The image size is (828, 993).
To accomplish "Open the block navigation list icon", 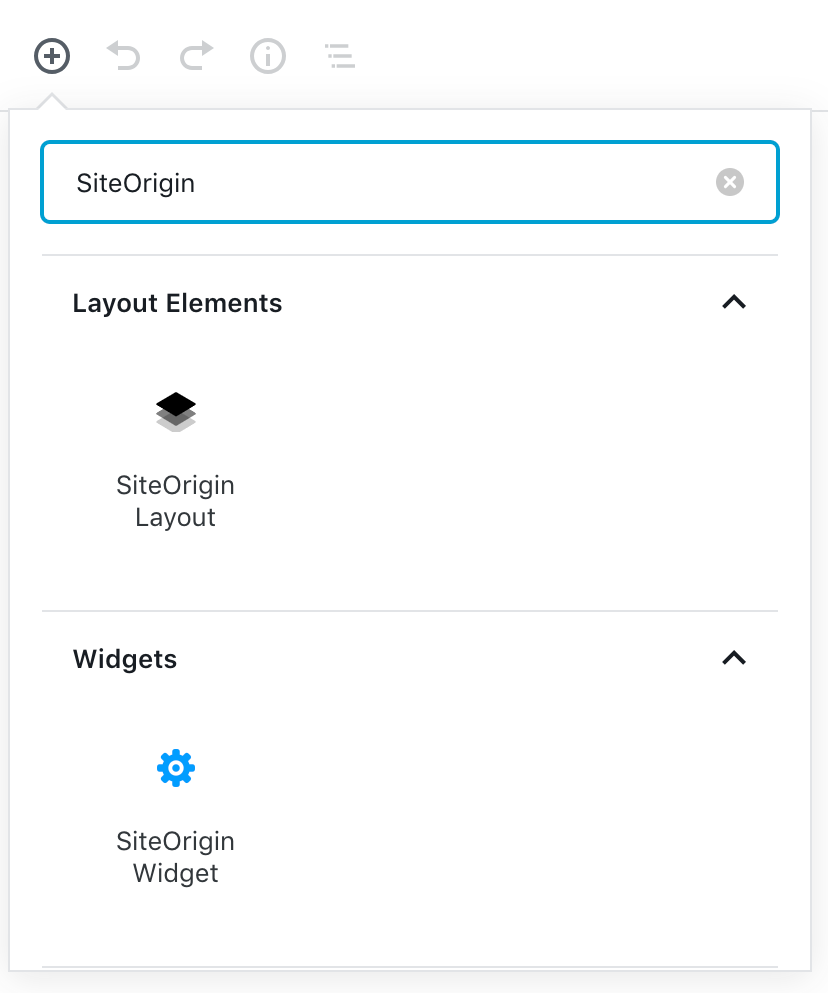I will tap(340, 56).
